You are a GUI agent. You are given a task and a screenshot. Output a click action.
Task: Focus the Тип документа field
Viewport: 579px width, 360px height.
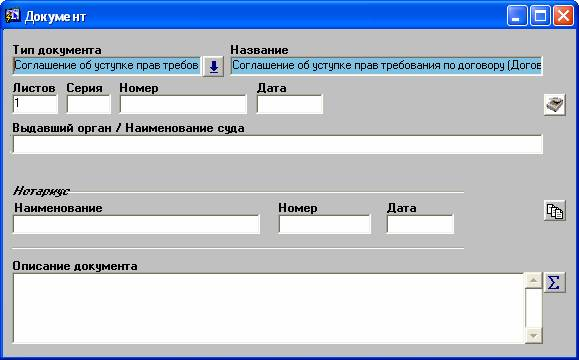click(x=107, y=66)
